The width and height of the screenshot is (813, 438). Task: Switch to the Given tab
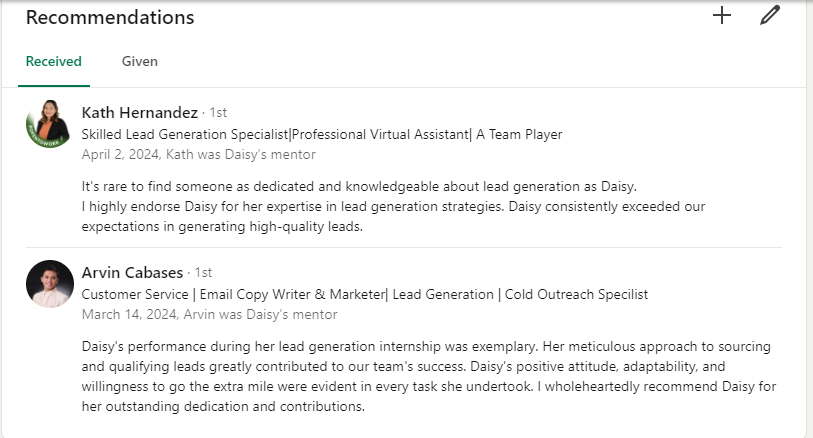[140, 61]
